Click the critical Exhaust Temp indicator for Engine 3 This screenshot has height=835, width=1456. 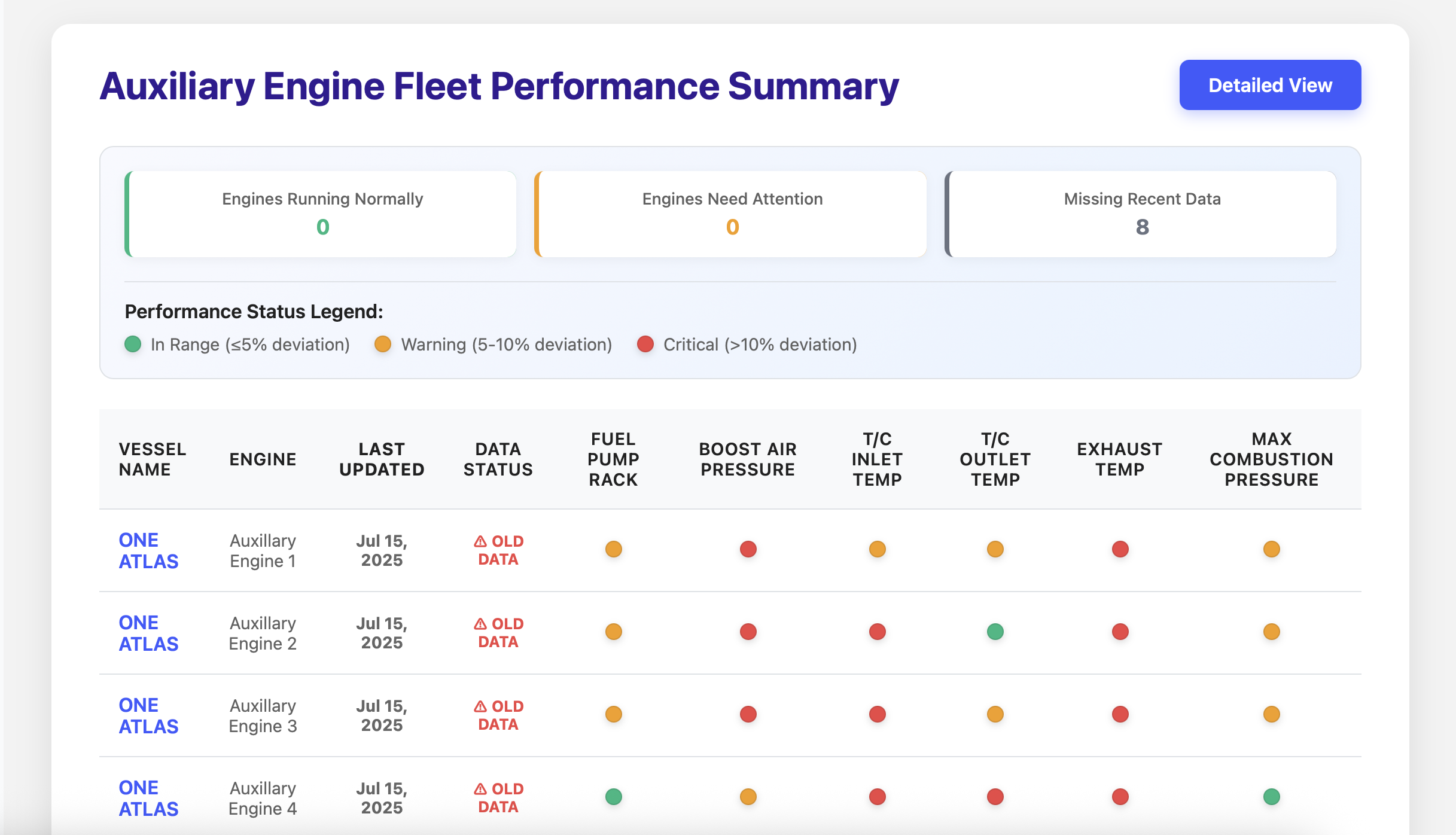click(1120, 714)
